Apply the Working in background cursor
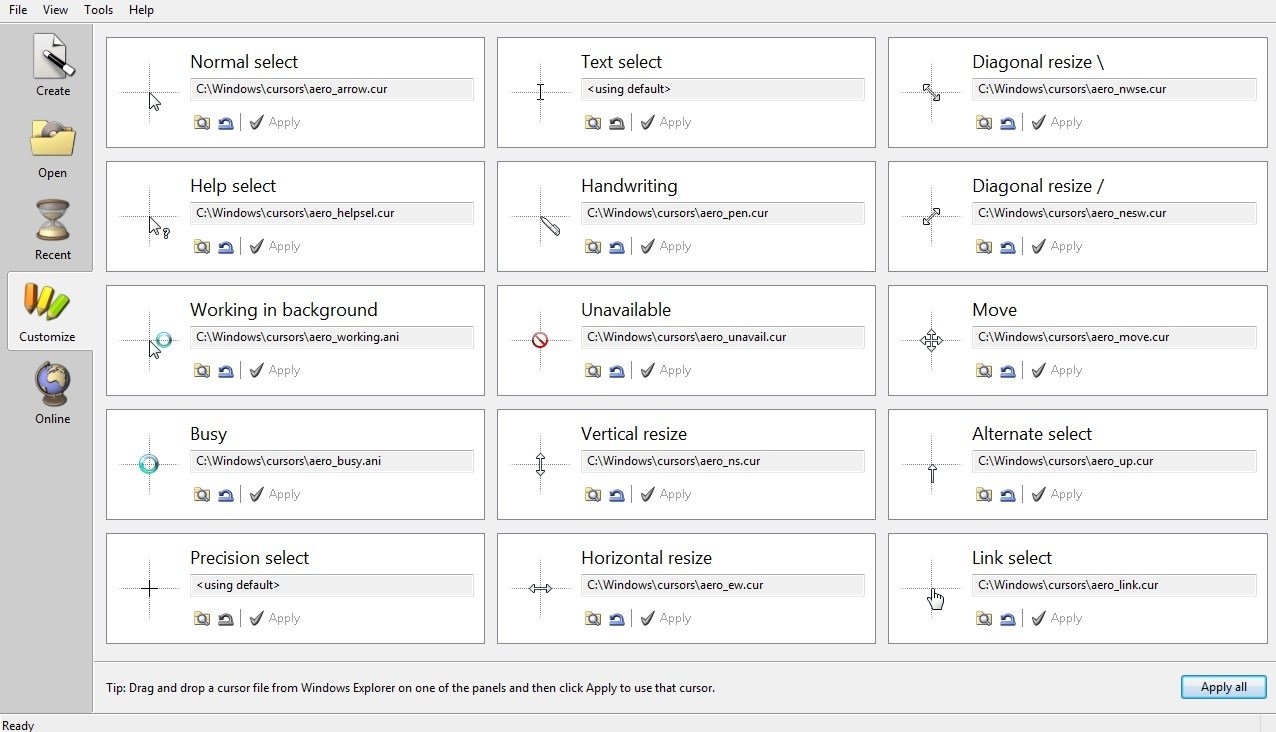This screenshot has width=1276, height=732. click(275, 370)
